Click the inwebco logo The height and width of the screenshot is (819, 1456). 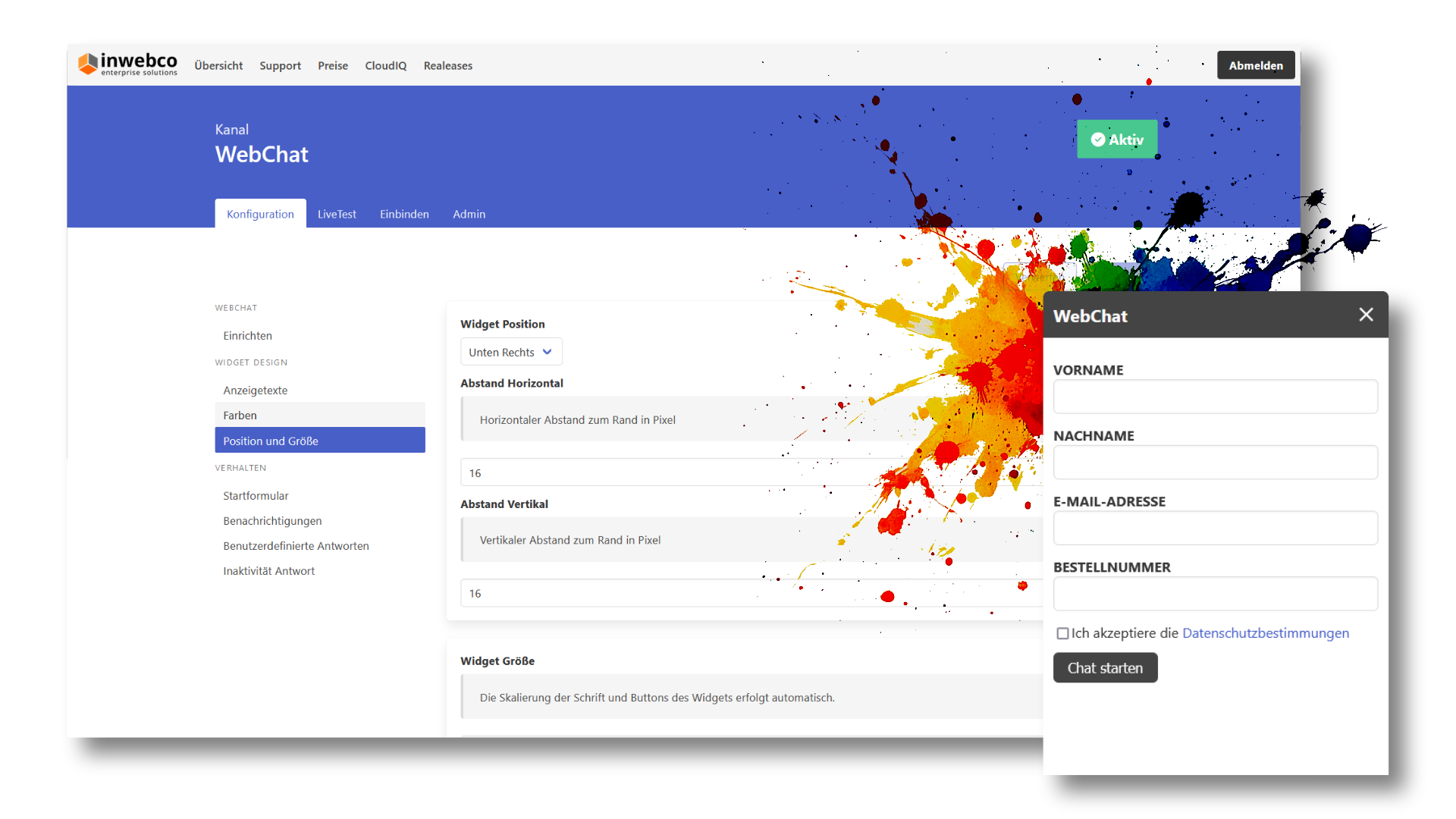pyautogui.click(x=127, y=64)
